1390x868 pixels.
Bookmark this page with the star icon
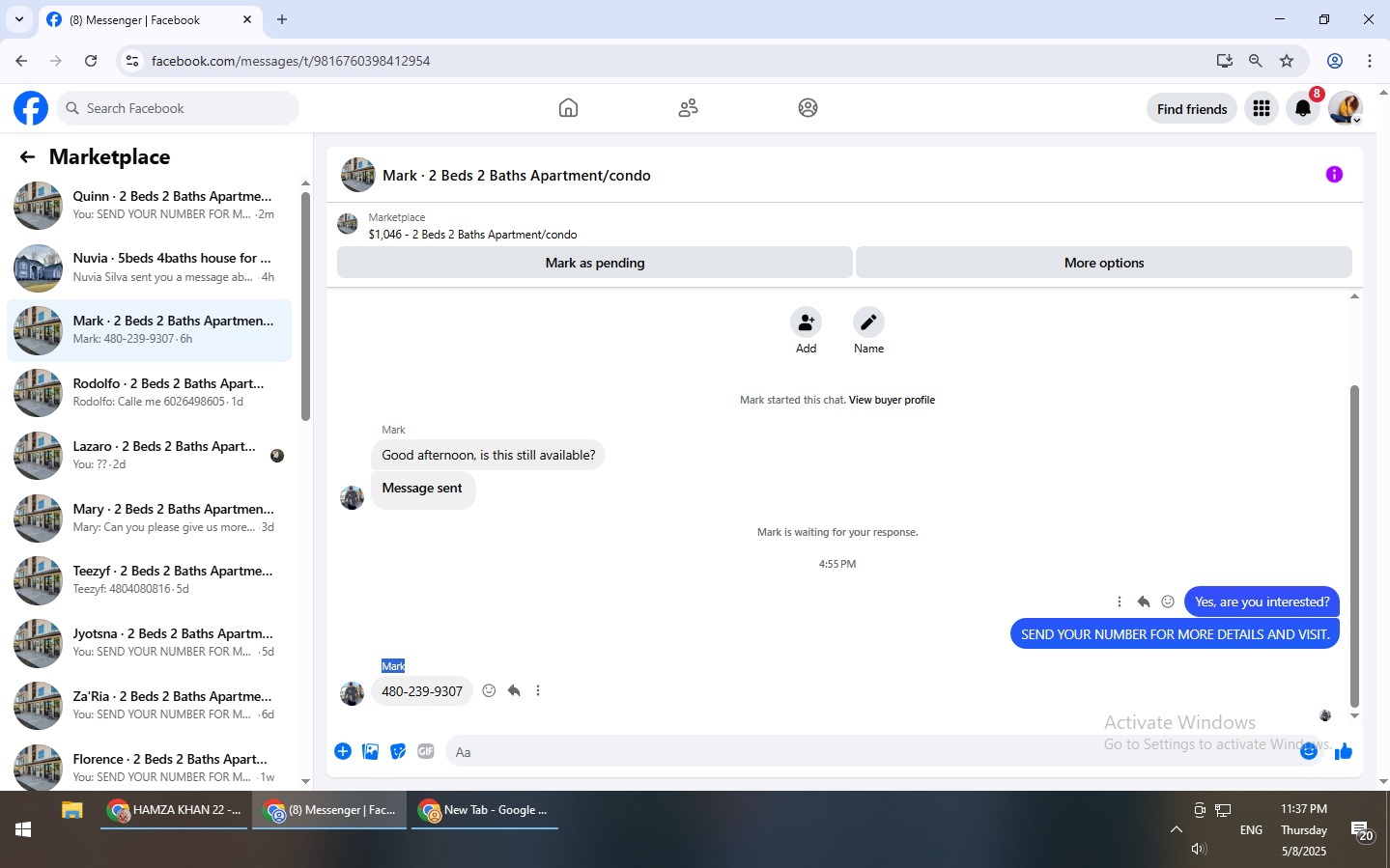point(1287,61)
